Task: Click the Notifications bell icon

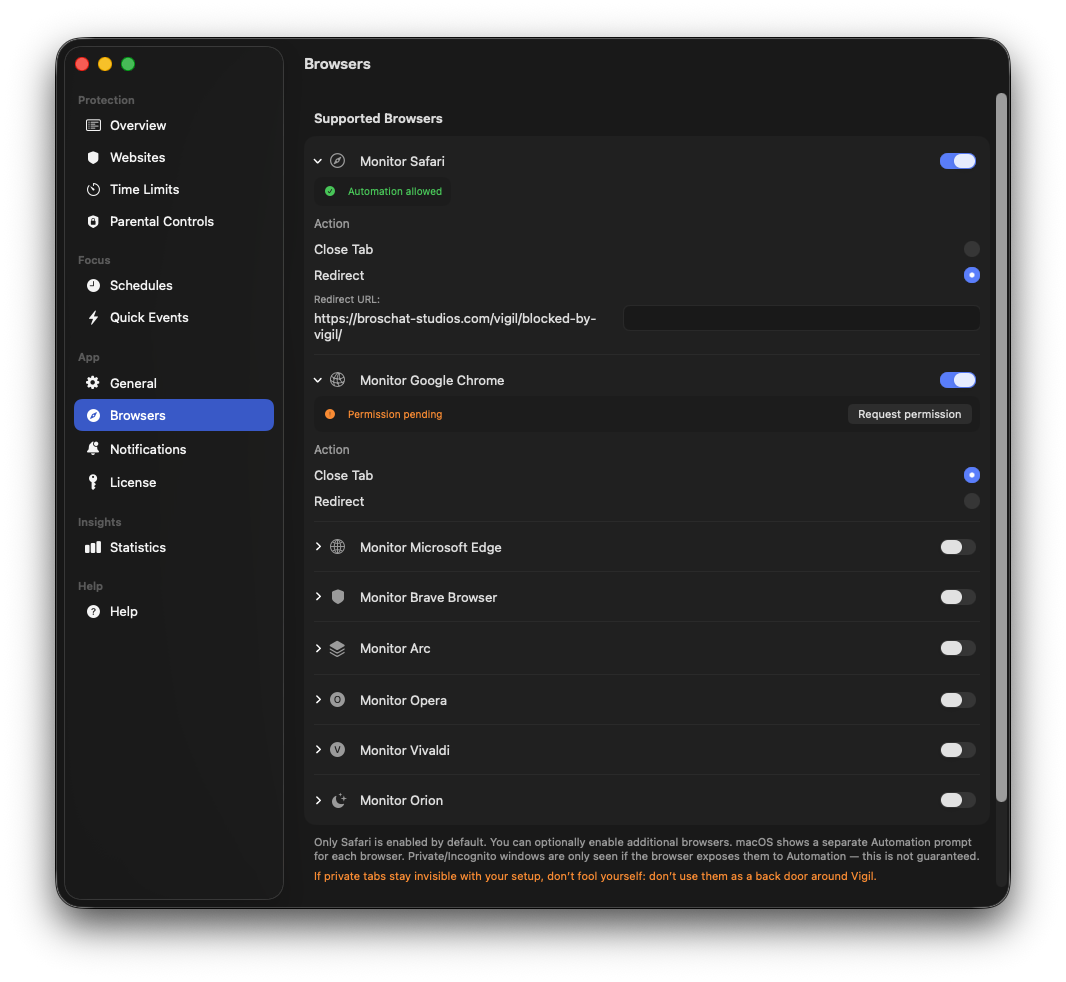Action: click(93, 449)
